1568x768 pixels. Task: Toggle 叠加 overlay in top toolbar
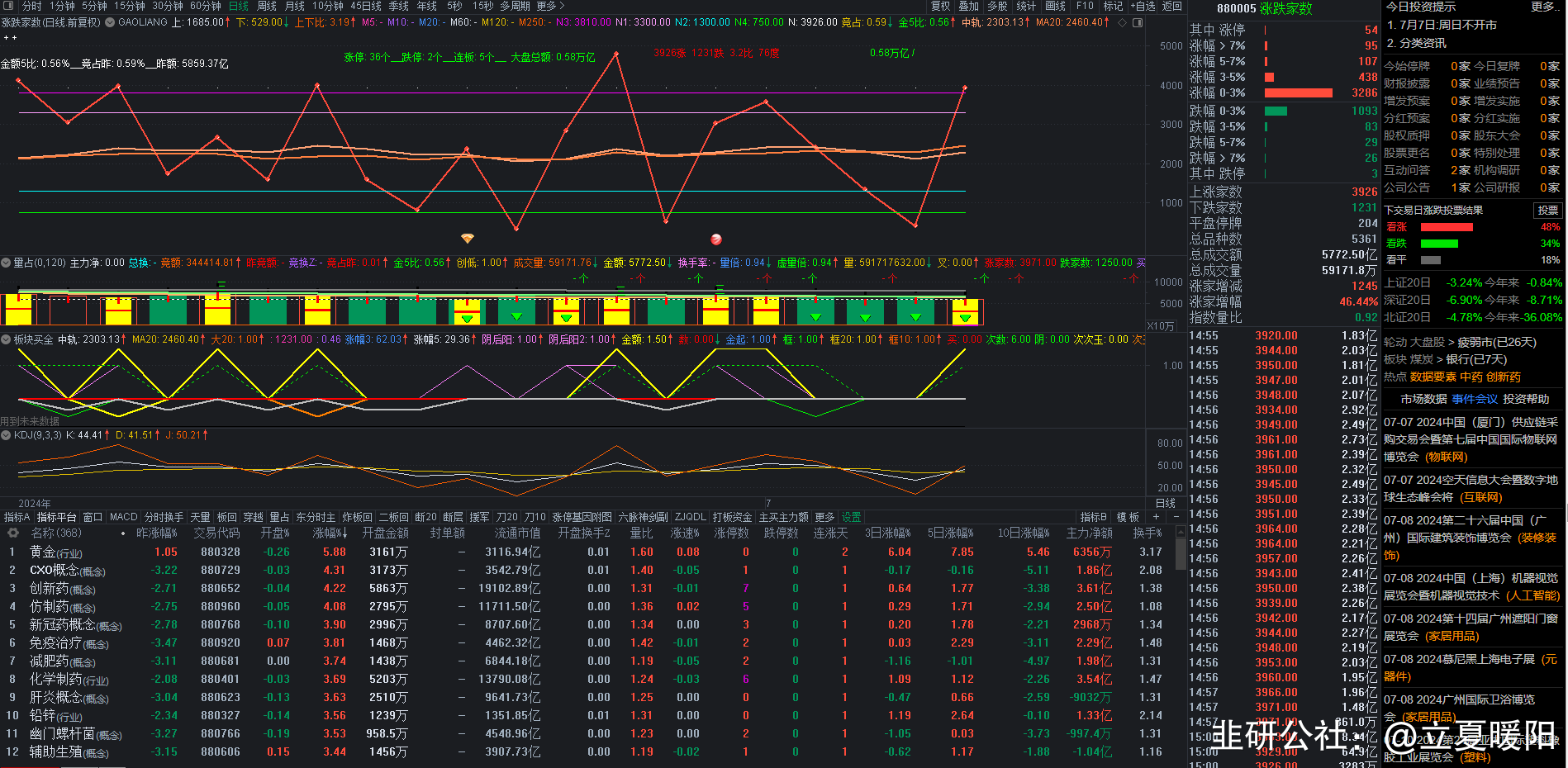[969, 6]
